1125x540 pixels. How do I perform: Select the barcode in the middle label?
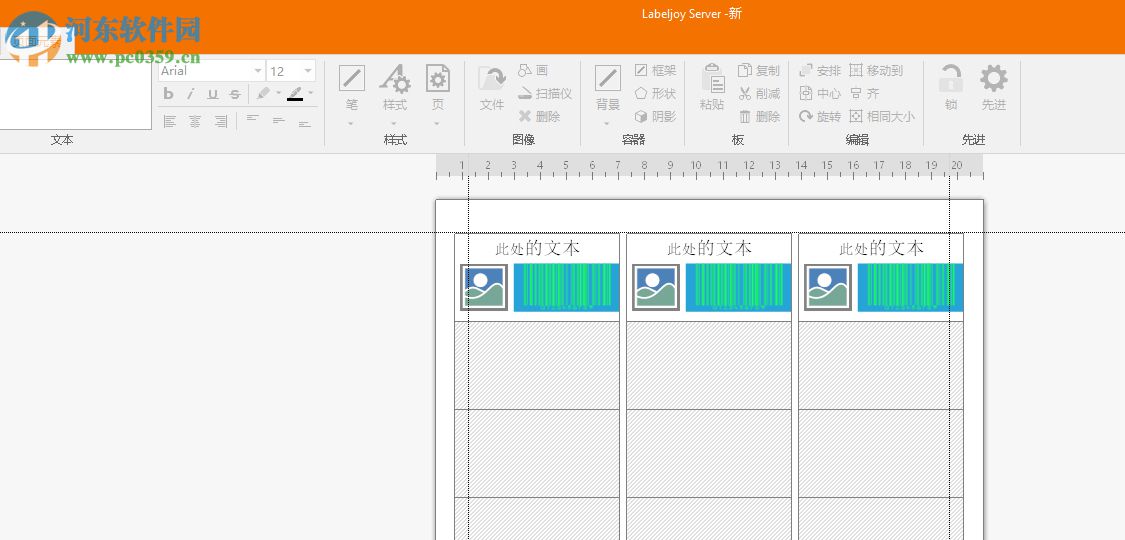pos(738,288)
